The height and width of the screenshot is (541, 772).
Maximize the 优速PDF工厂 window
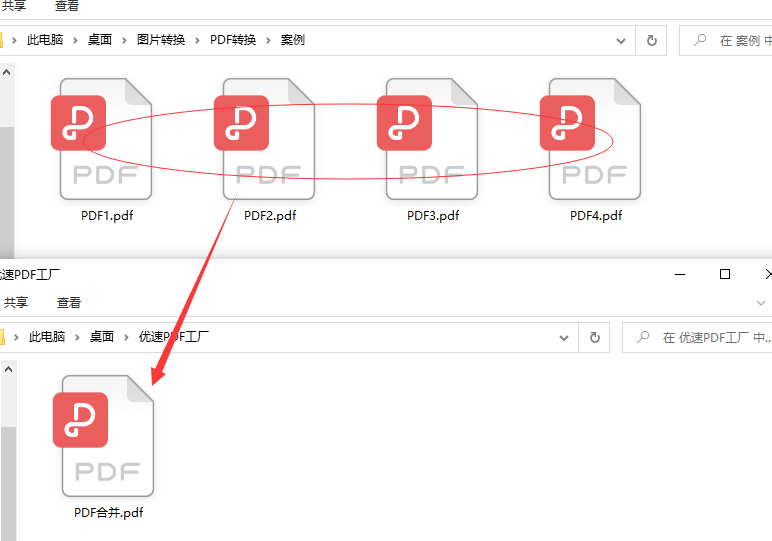coord(725,274)
